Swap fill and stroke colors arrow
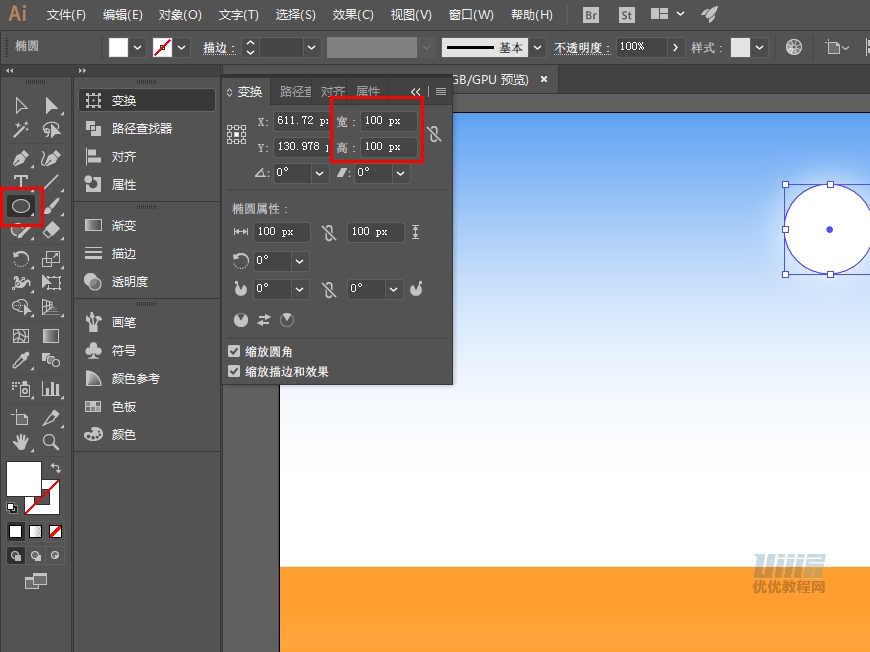This screenshot has width=870, height=652. pos(56,468)
